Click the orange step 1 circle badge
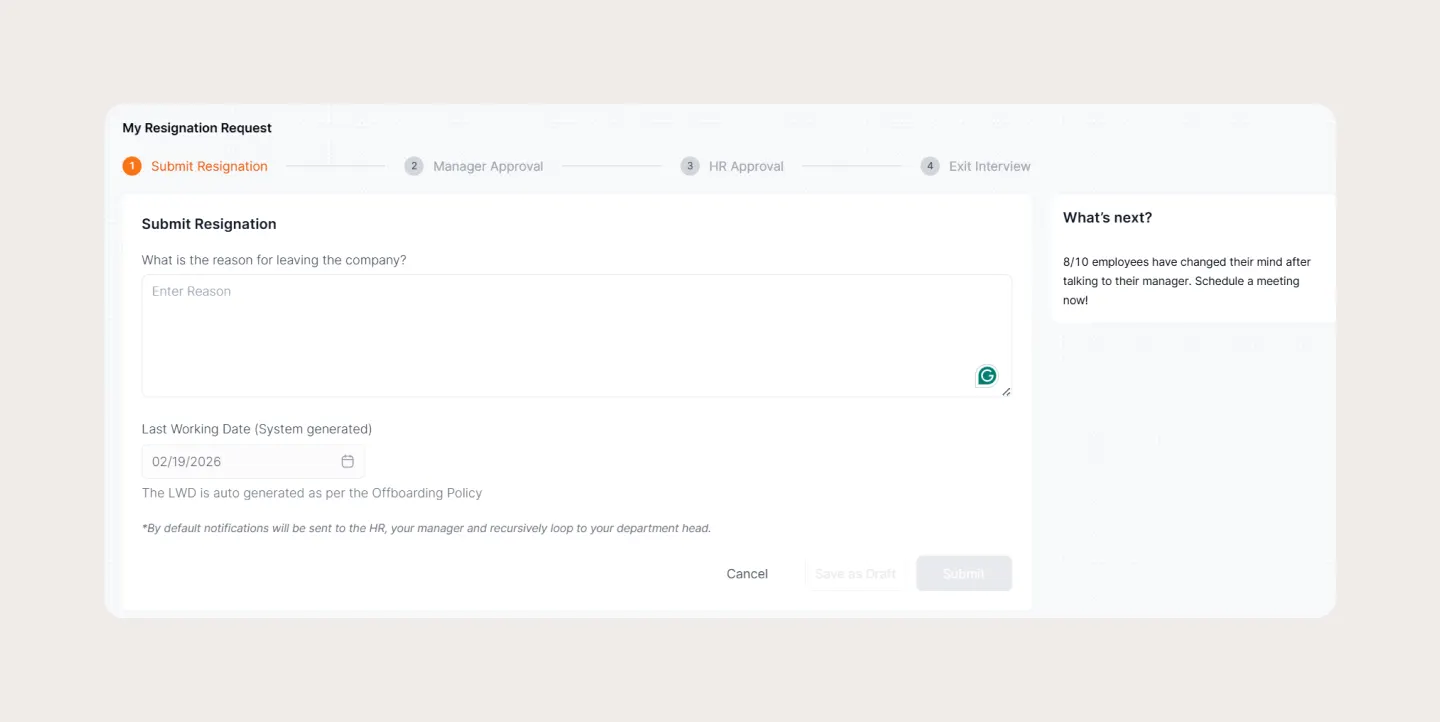The image size is (1440, 722). pyautogui.click(x=132, y=165)
